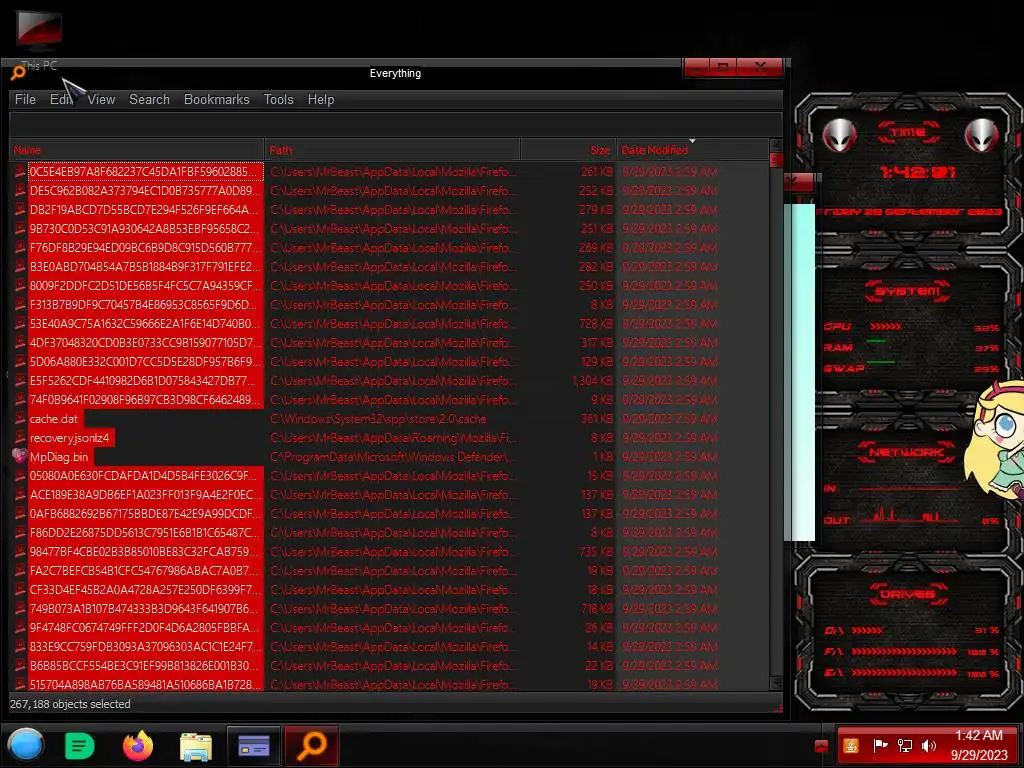This screenshot has width=1024, height=768.
Task: Select file B6B85BCCF554BE3C91EF99B813826E001B30
Action: coord(145,665)
